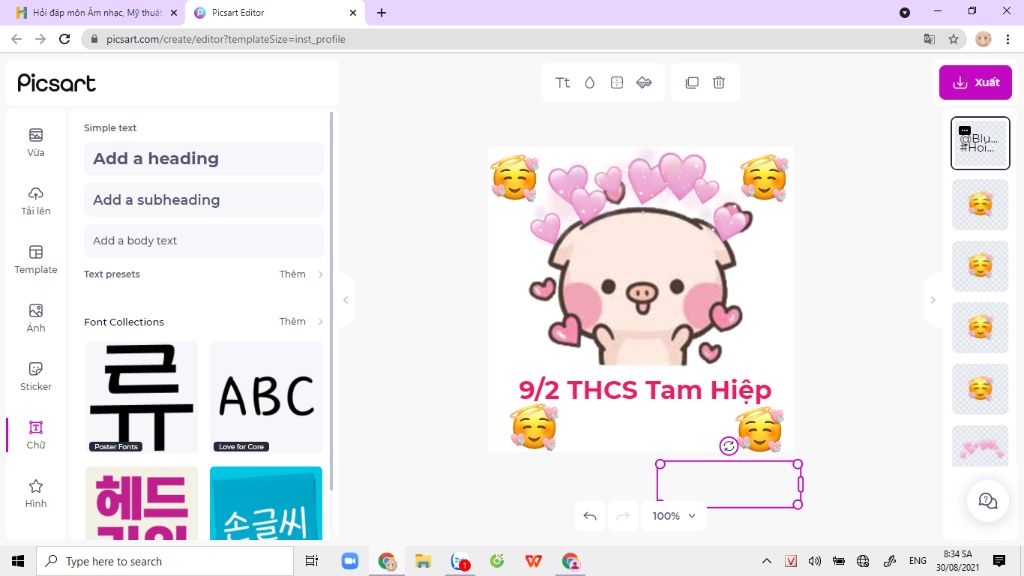Add a body text
The image size is (1024, 576).
(204, 240)
